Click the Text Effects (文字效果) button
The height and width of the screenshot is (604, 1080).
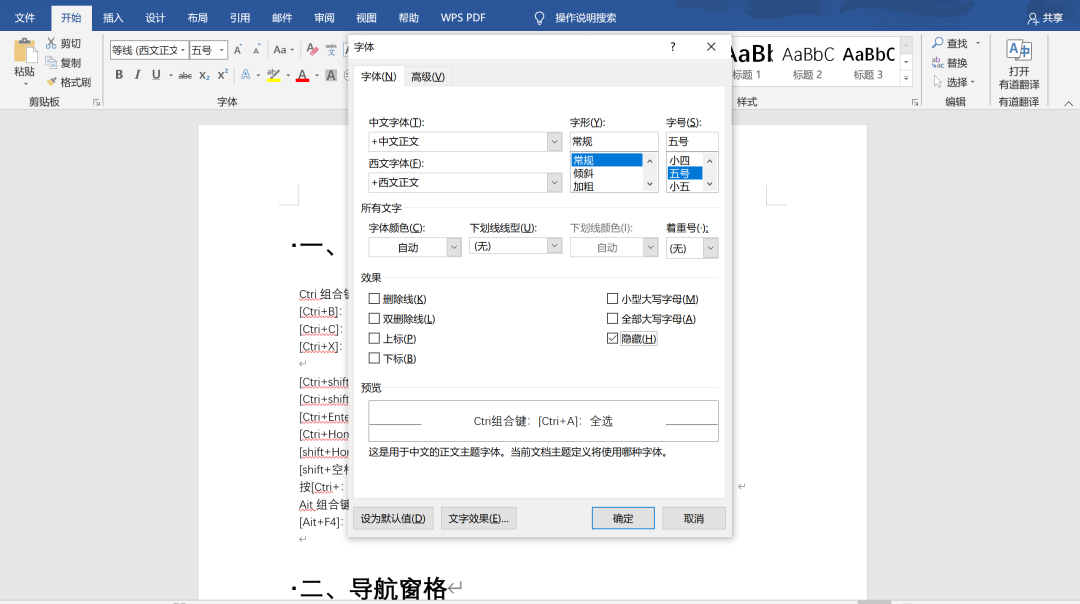(479, 518)
